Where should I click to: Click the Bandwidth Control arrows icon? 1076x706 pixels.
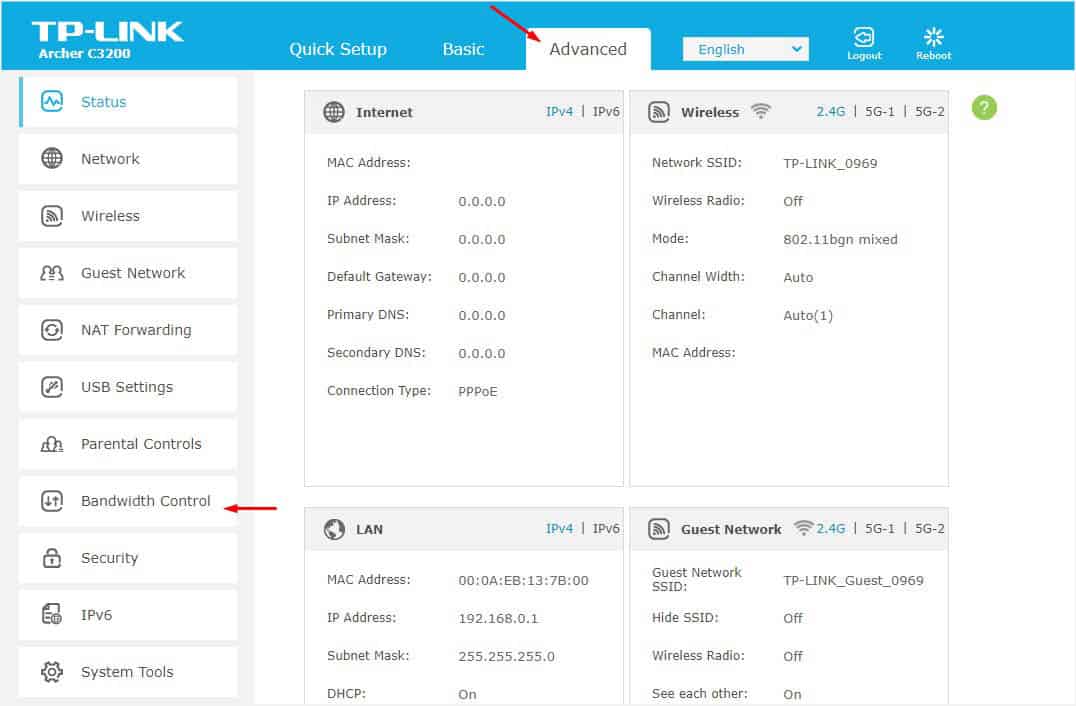[x=52, y=501]
